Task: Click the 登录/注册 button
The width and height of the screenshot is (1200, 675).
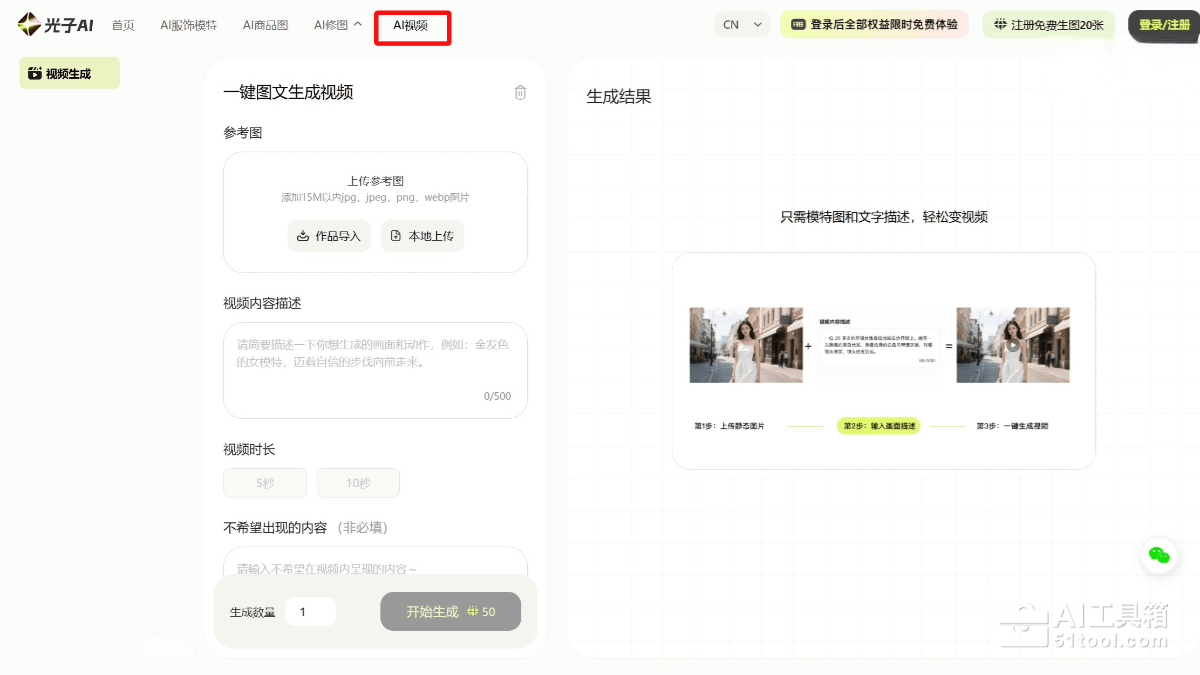Action: (x=1164, y=25)
